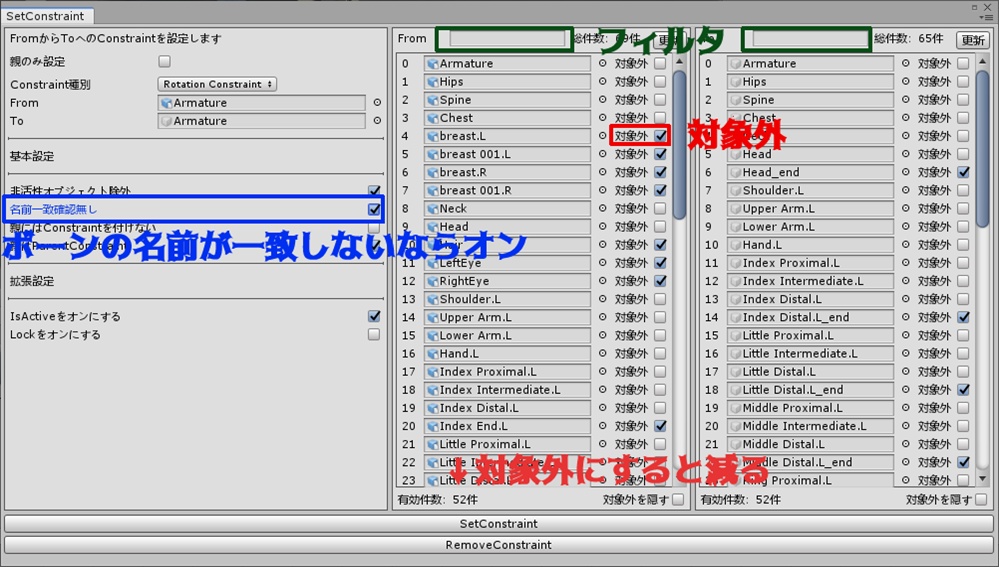Open object picker for Hips in the From list

[x=602, y=82]
